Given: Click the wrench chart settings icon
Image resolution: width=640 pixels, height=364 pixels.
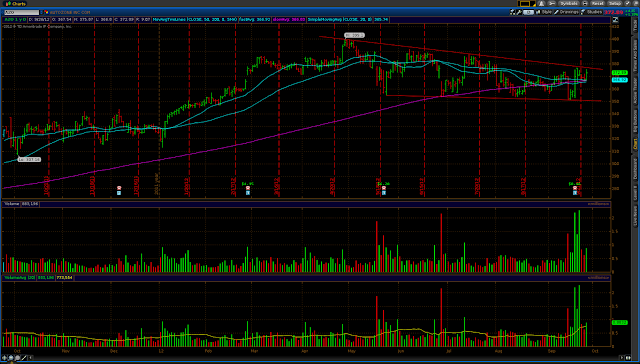Looking at the screenshot, I should click(519, 12).
